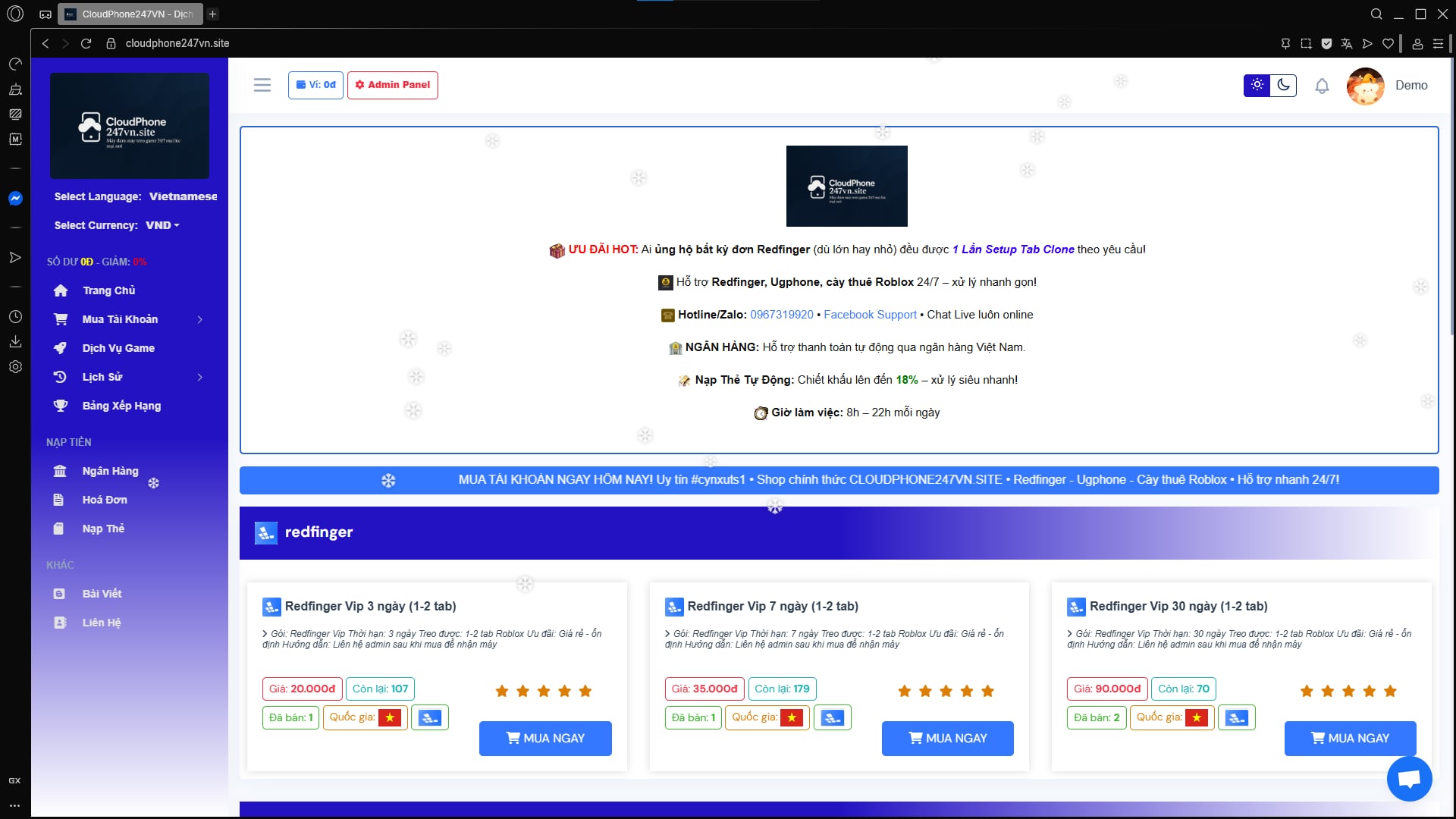Open Nạp Thẻ card top-up page
1456x819 pixels.
coord(103,529)
